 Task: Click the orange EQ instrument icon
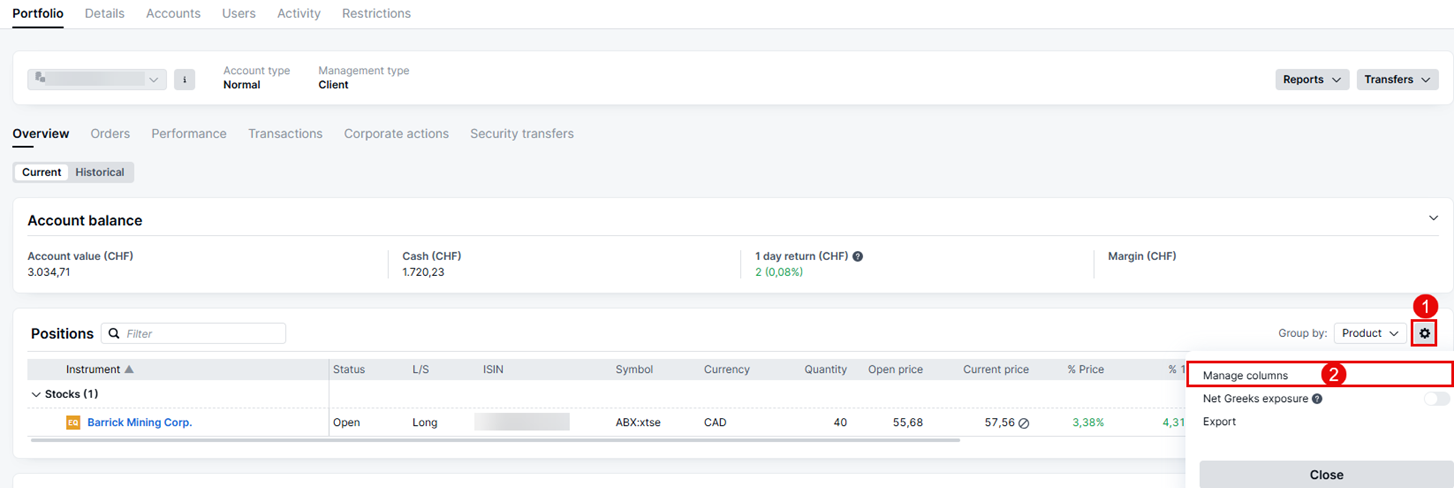73,423
